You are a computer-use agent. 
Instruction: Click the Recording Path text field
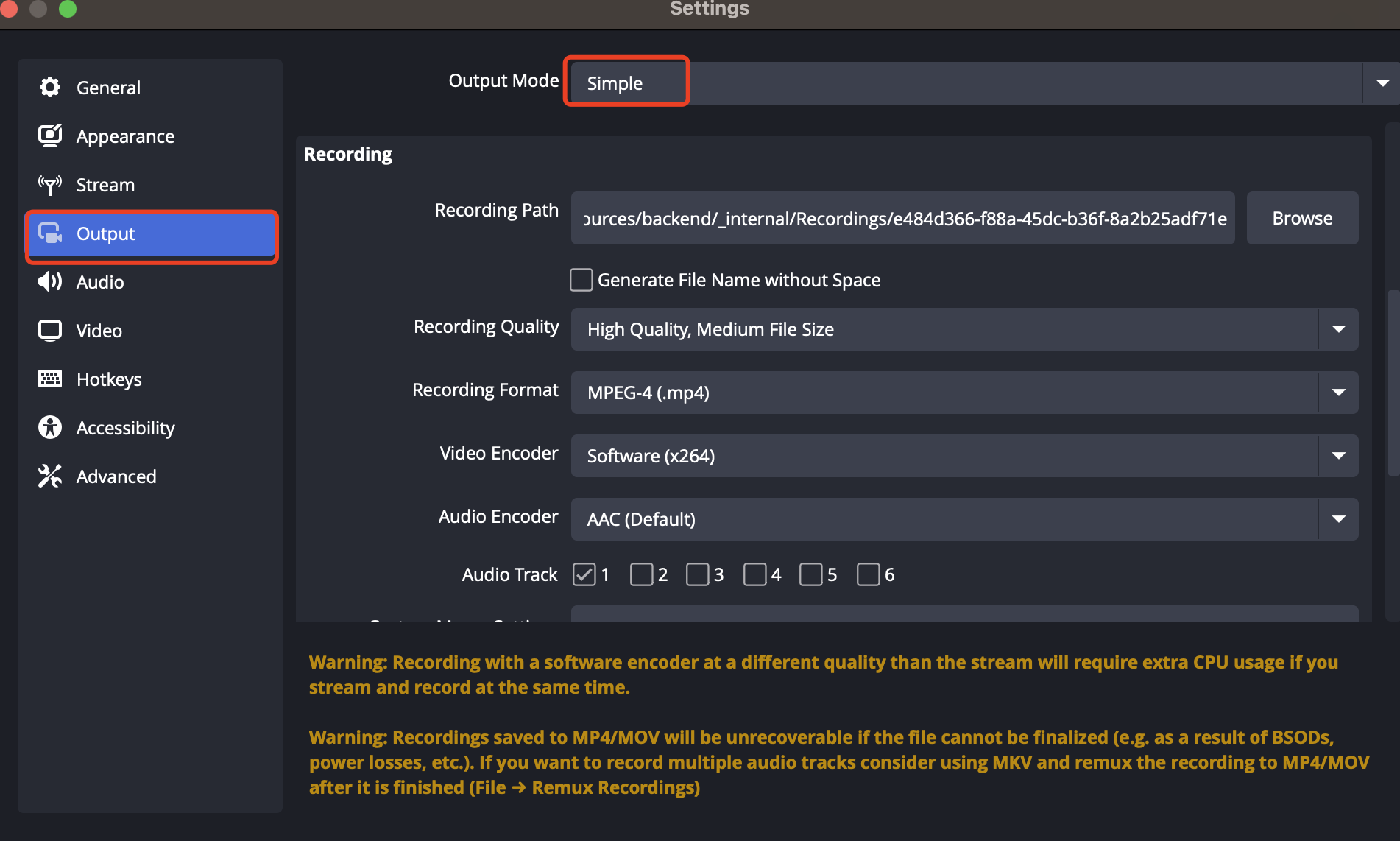(x=902, y=219)
